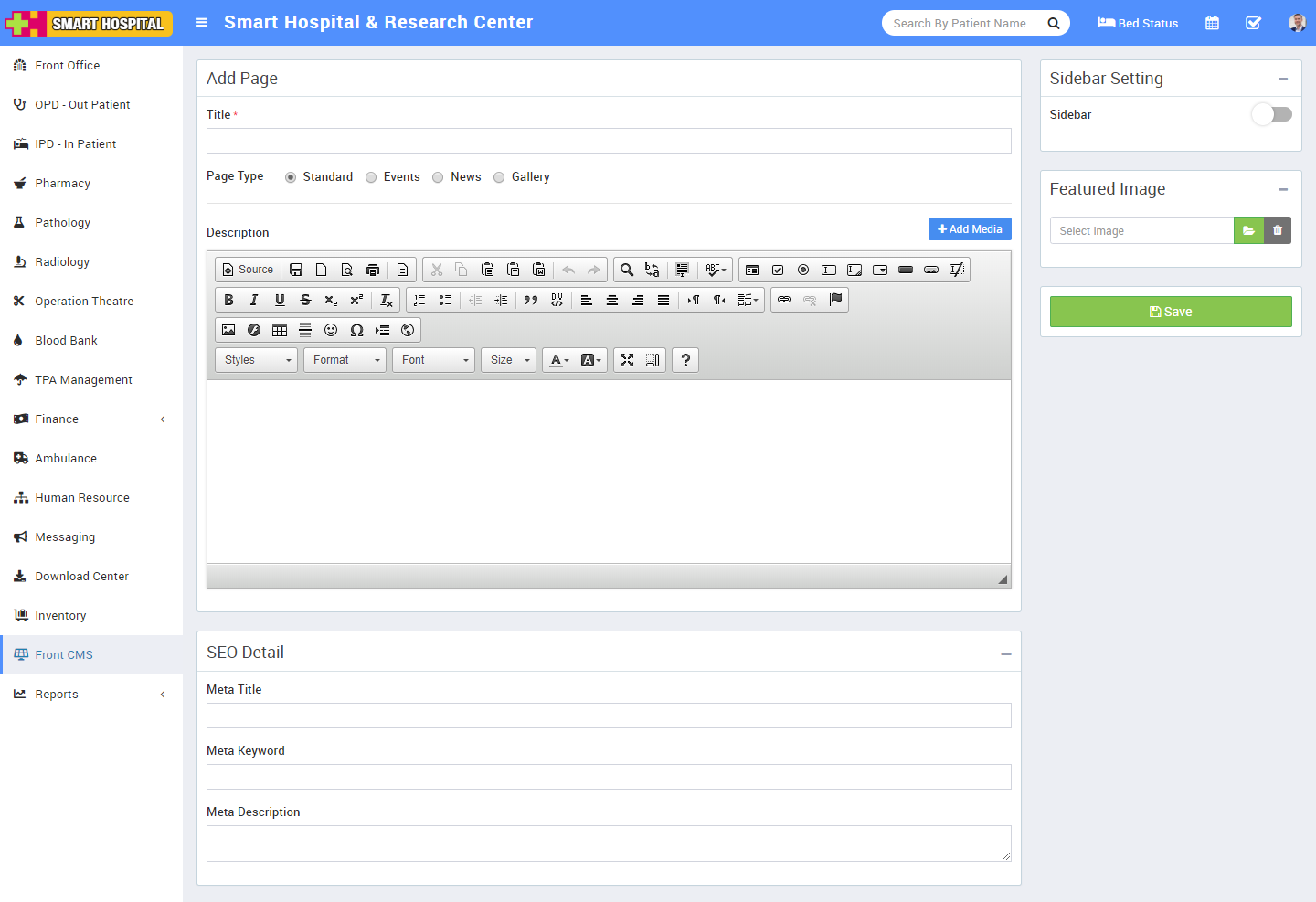The height and width of the screenshot is (902, 1316).
Task: Enable the Sidebar toggle switch
Action: tap(1271, 114)
